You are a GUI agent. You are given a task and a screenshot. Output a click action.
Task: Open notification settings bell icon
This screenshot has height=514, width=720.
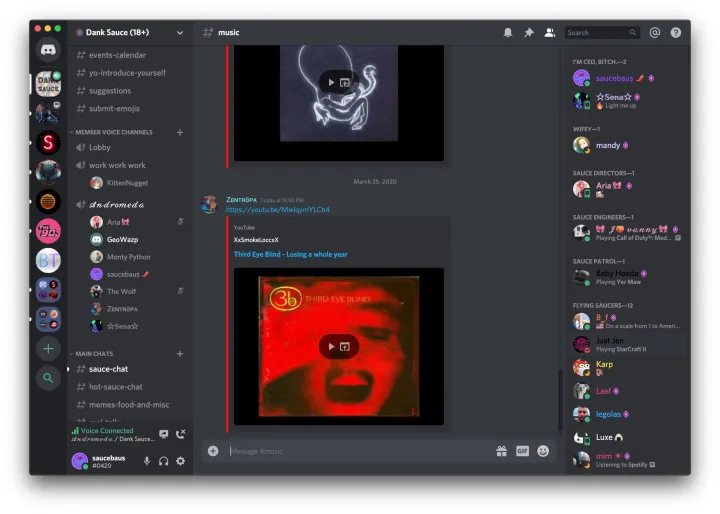[508, 33]
